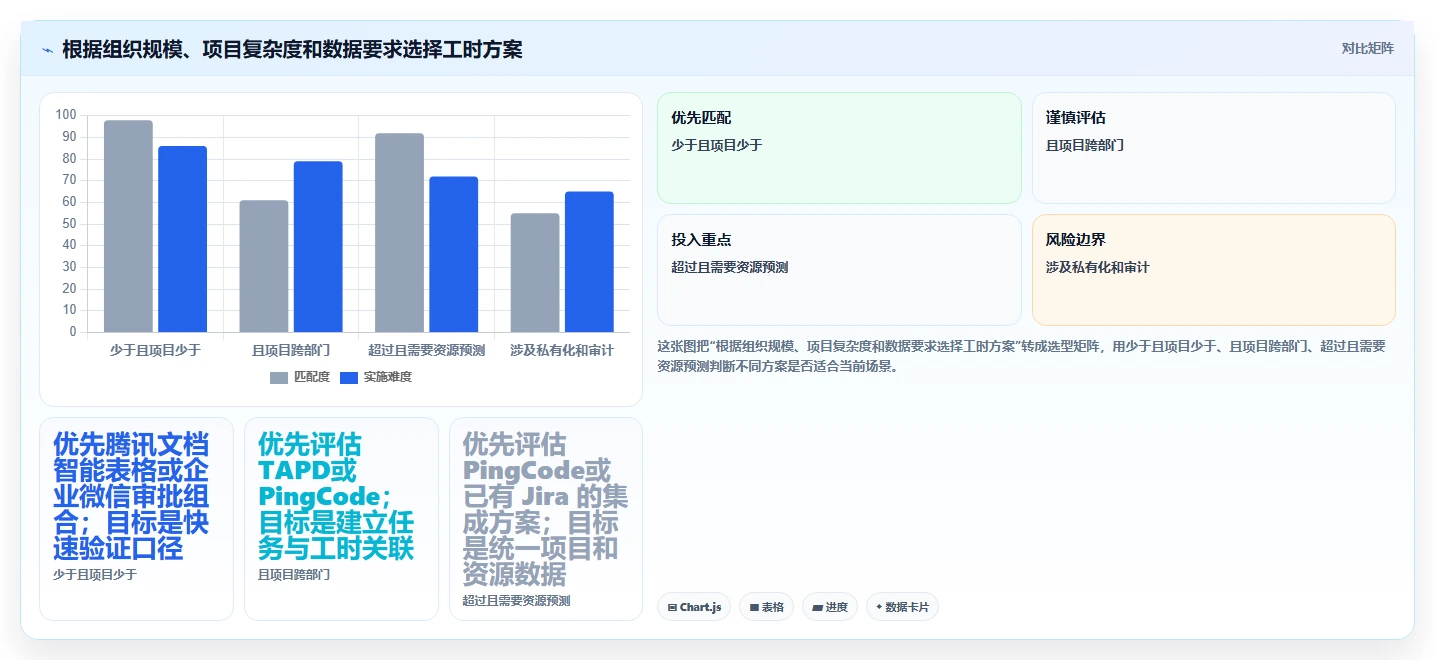The image size is (1435, 660).
Task: Click the y-axis value 50
Action: [69, 224]
